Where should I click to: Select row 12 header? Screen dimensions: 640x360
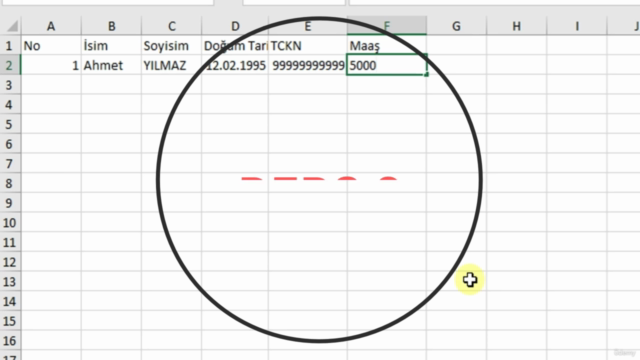[10, 262]
